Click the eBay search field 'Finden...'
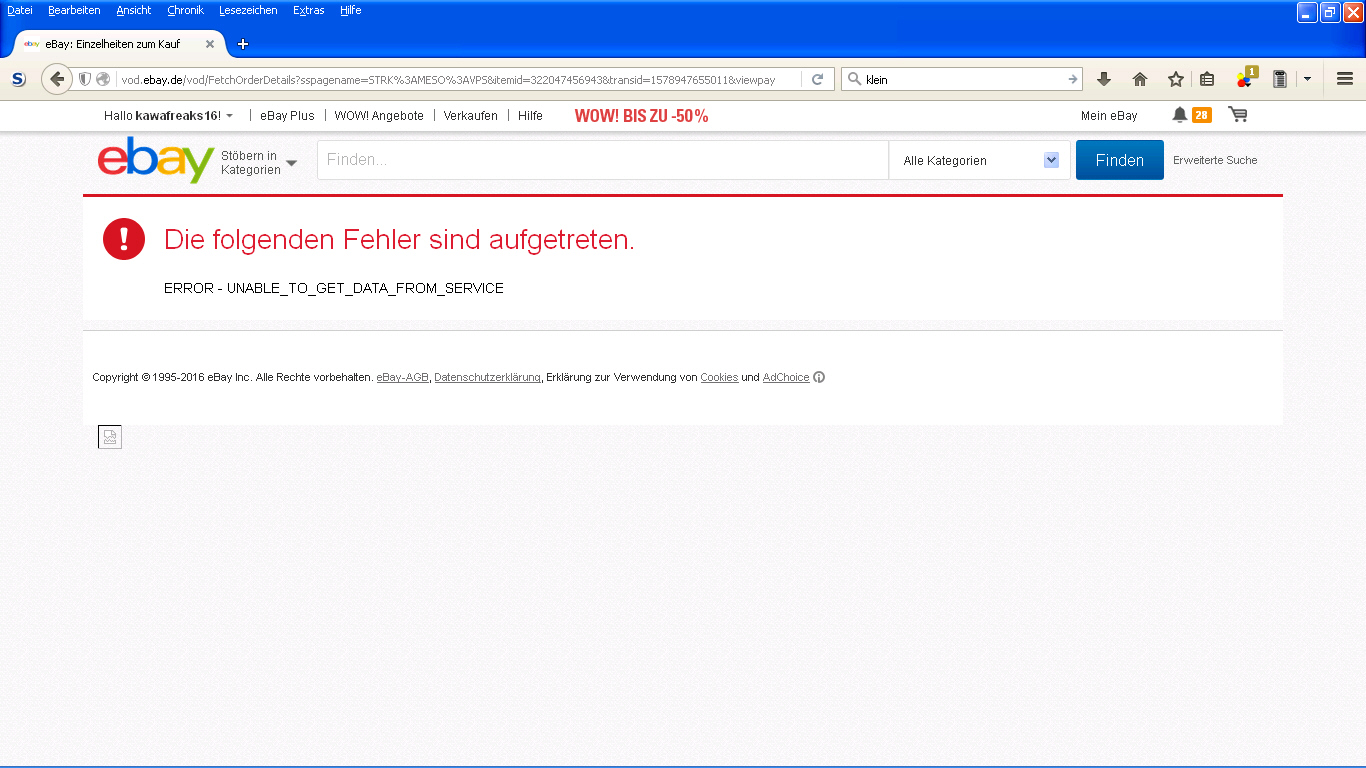Viewport: 1366px width, 768px height. [602, 160]
